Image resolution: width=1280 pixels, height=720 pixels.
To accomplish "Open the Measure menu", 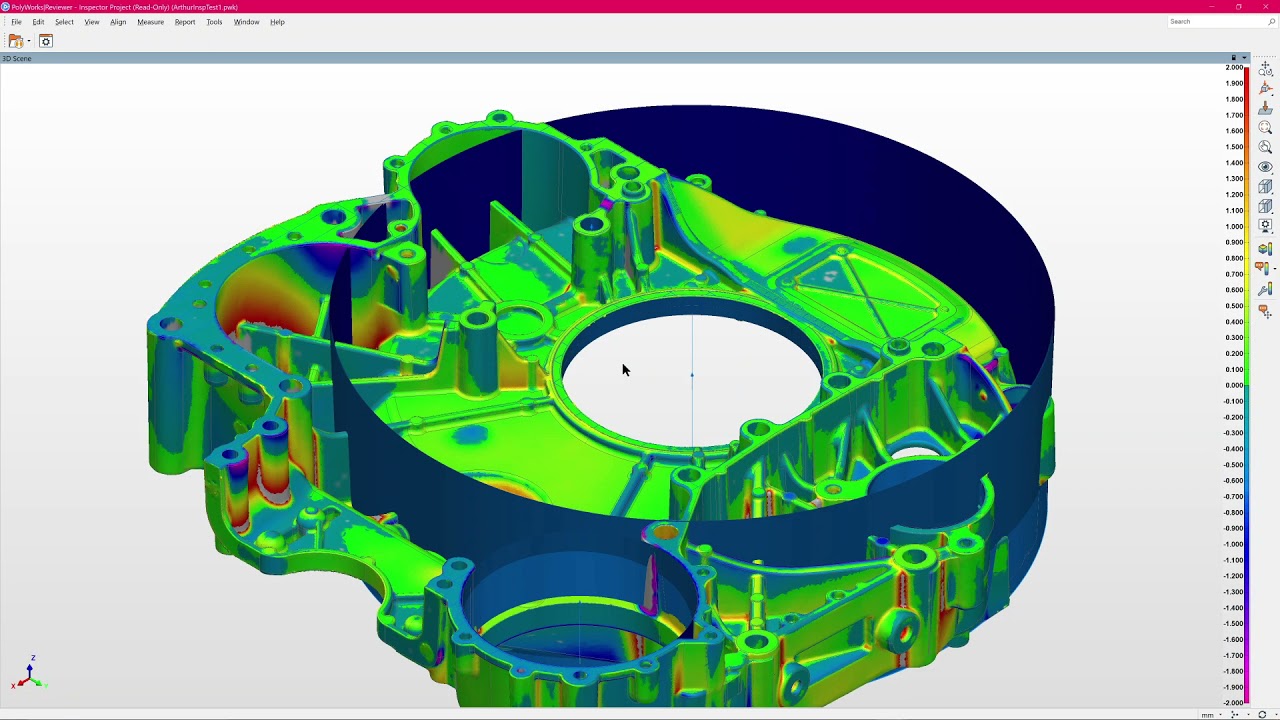I will (150, 22).
